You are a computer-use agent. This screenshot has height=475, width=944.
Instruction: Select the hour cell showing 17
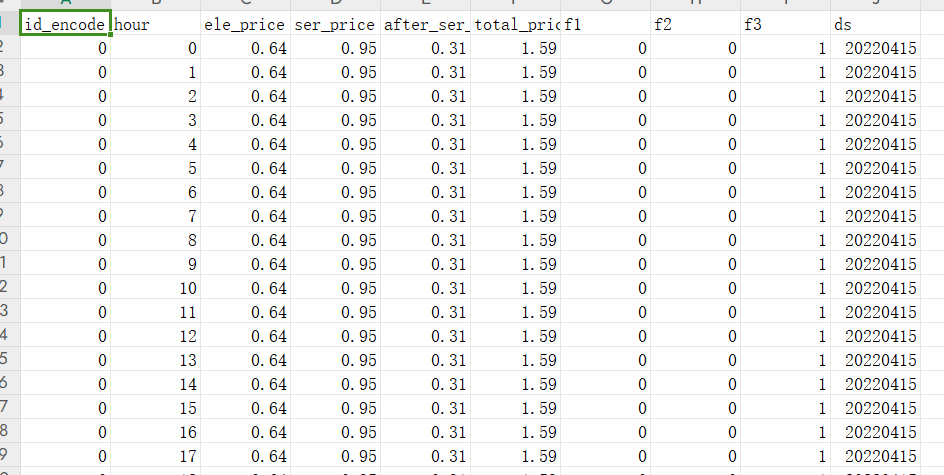pyautogui.click(x=155, y=456)
